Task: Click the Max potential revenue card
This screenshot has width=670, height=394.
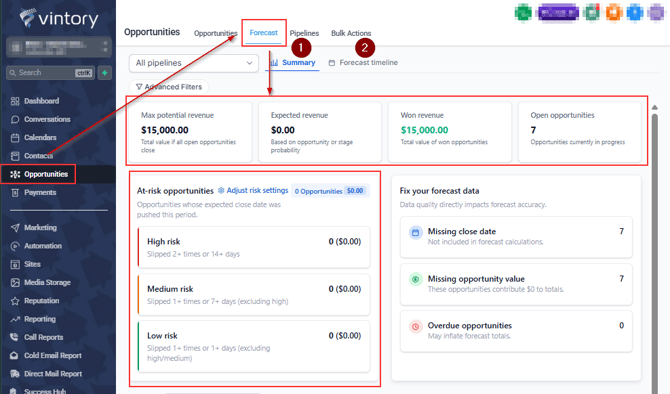Action: pyautogui.click(x=190, y=132)
